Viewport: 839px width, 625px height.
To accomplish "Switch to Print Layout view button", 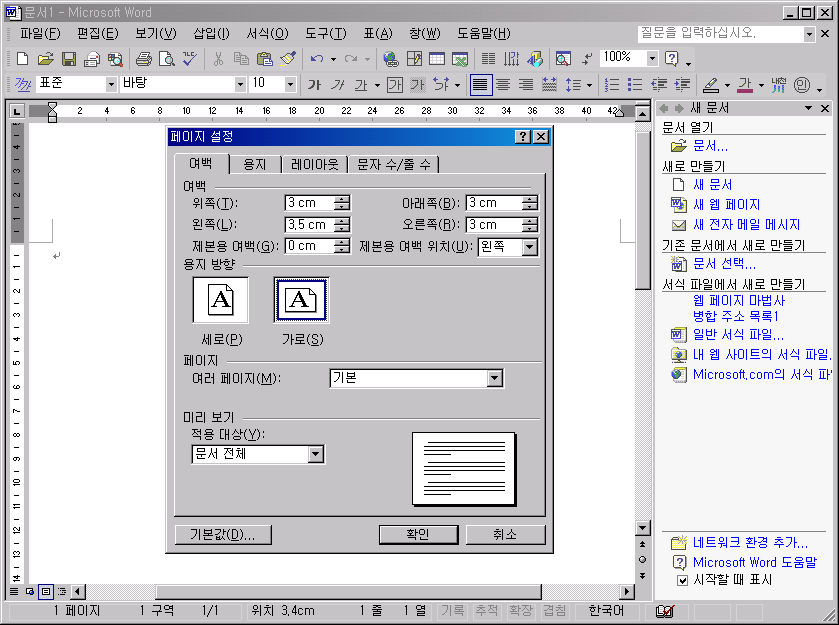I will click(x=46, y=591).
